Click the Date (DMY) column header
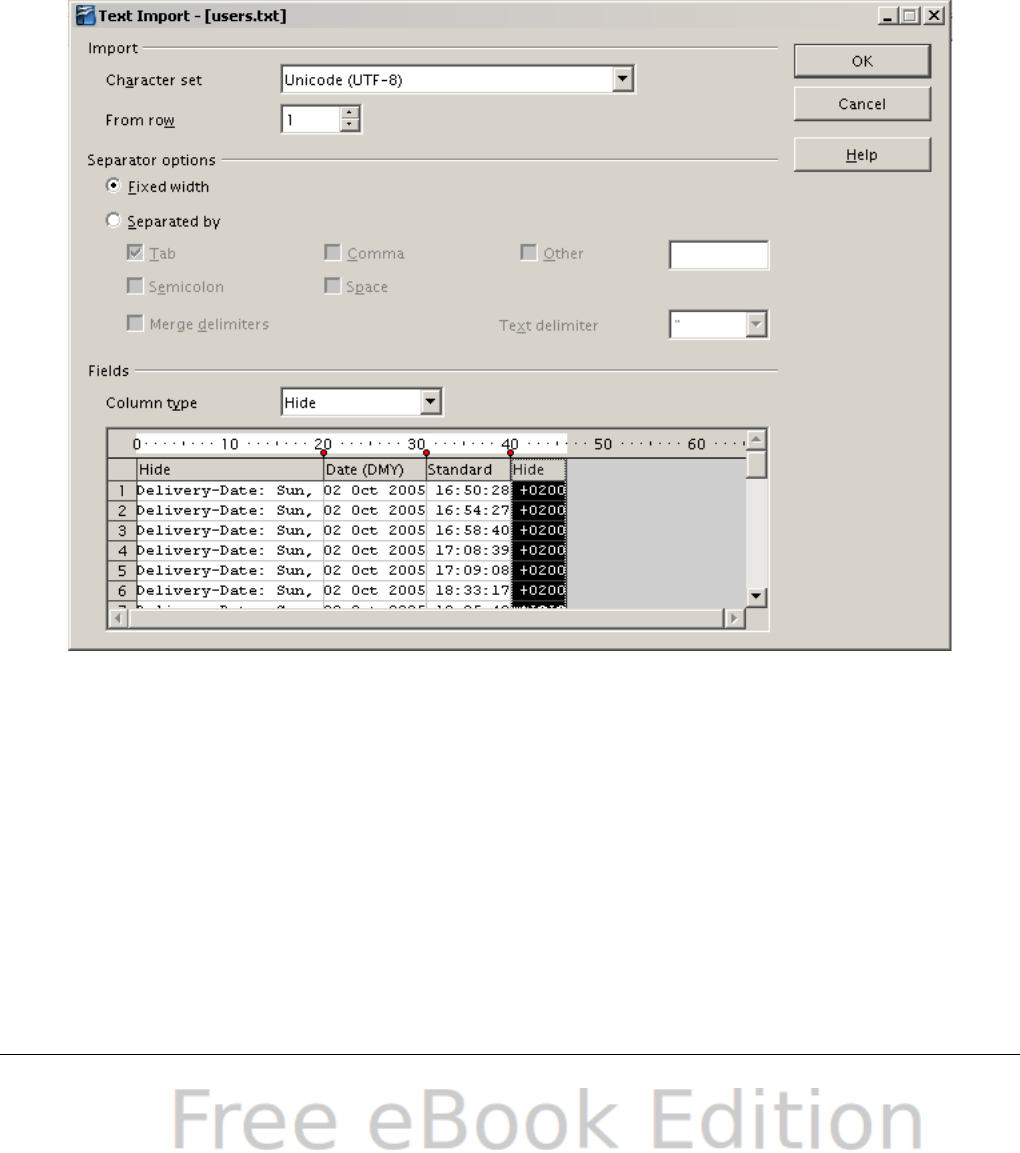 point(375,469)
